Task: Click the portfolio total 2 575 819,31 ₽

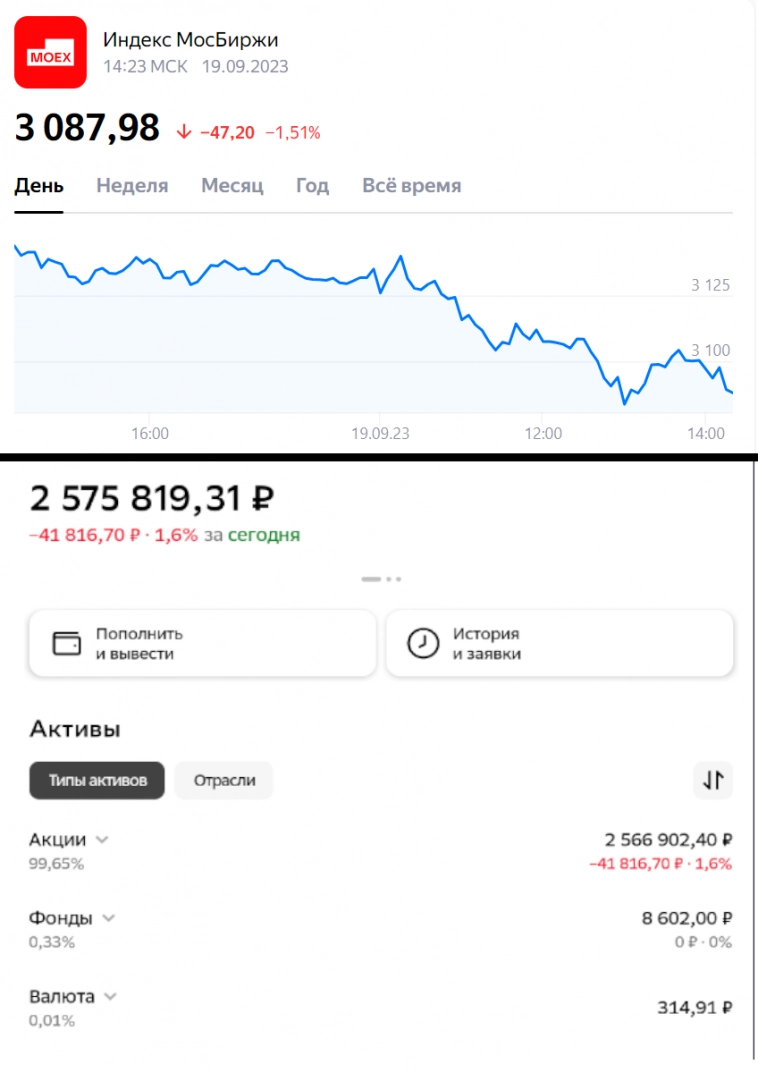Action: 152,498
